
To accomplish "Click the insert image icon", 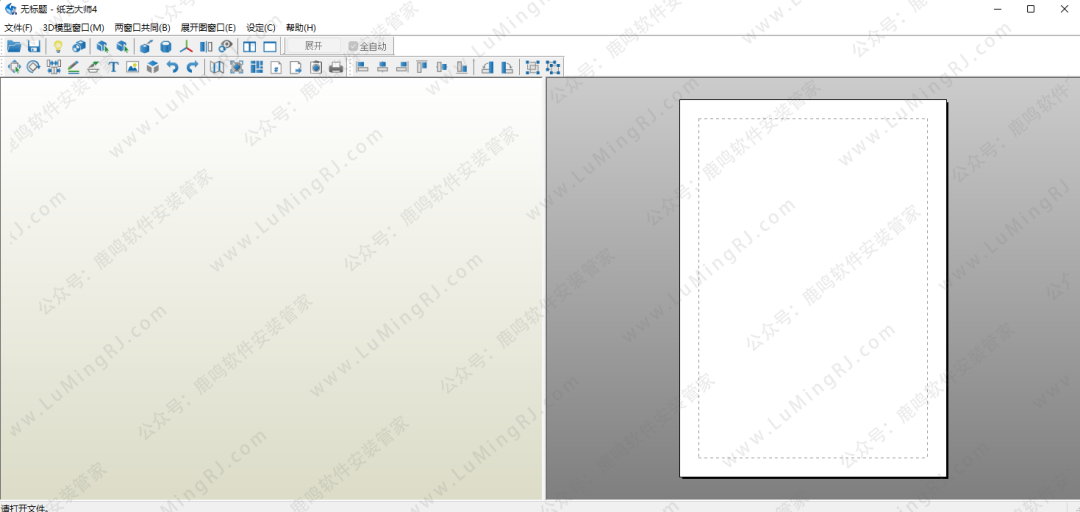I will 132,67.
